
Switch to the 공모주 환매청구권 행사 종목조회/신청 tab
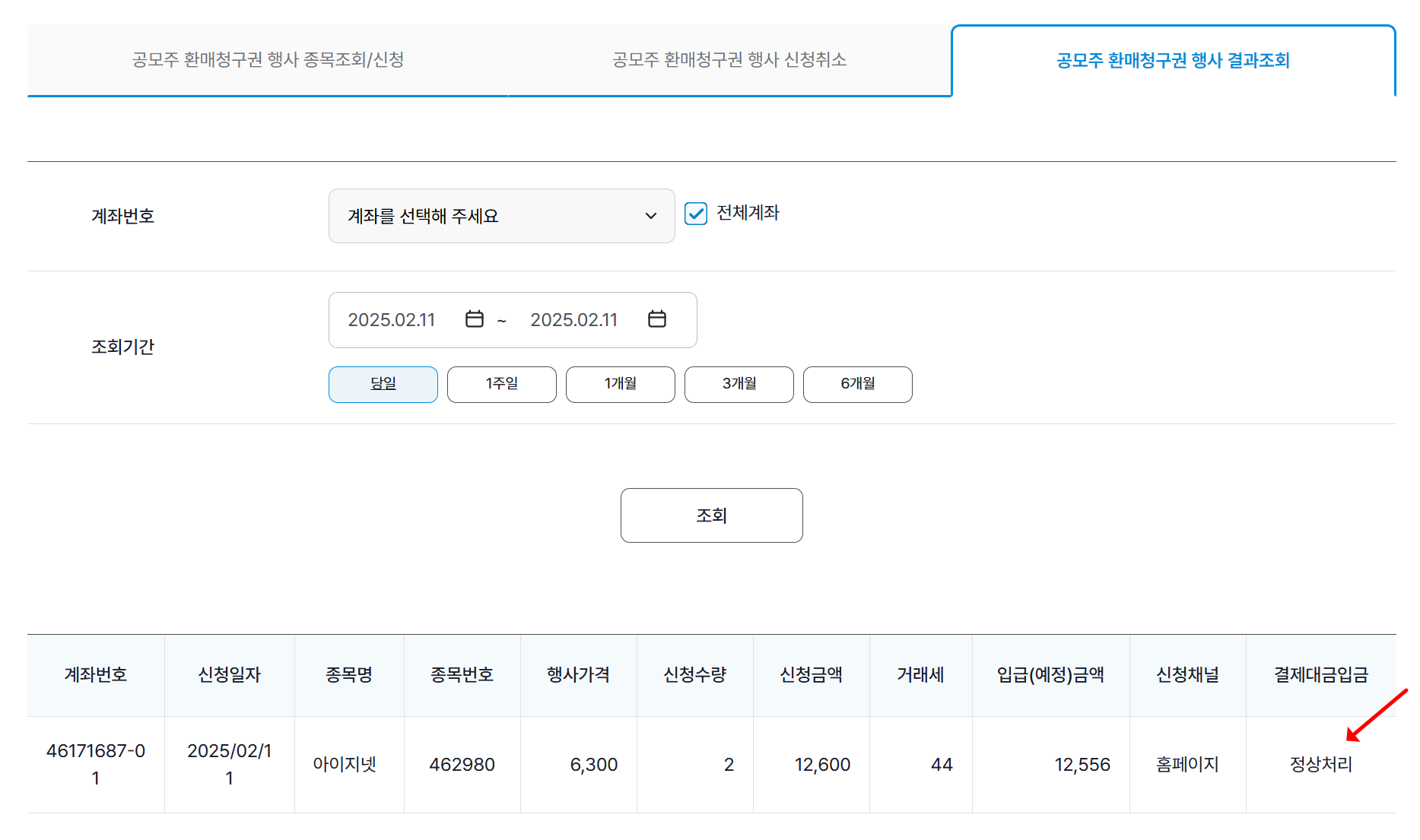click(x=268, y=61)
